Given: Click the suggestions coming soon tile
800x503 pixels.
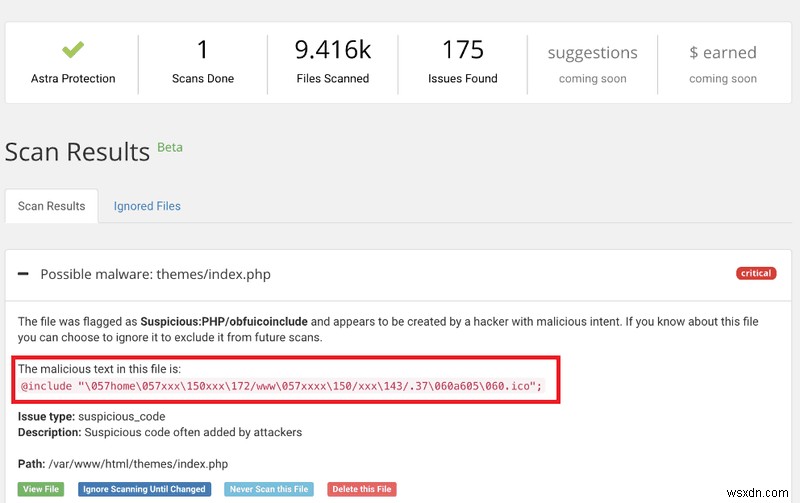Looking at the screenshot, I should 592,63.
